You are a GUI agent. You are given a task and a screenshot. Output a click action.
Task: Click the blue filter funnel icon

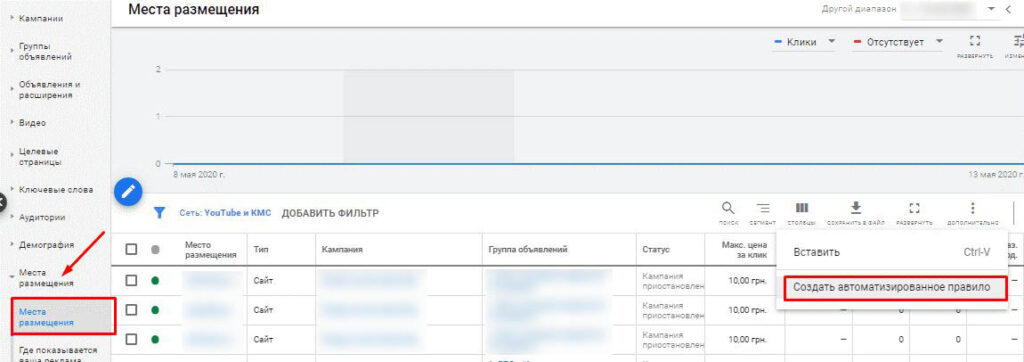(x=159, y=213)
